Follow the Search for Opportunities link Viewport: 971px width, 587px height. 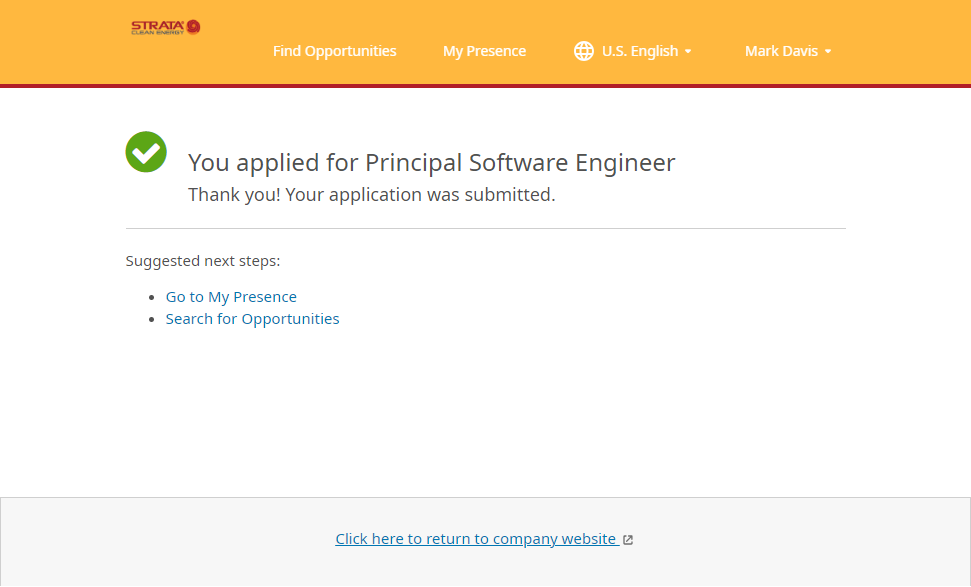[252, 319]
